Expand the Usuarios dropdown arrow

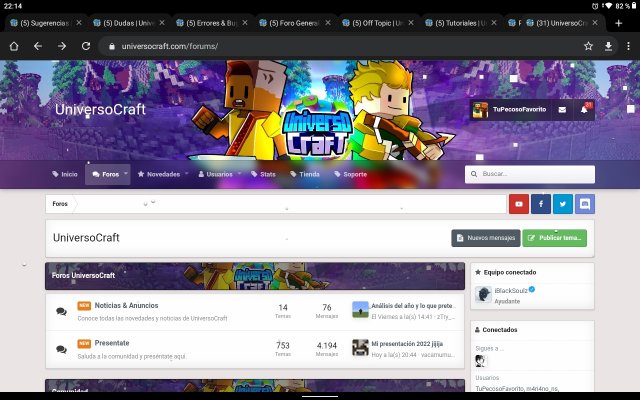click(x=240, y=174)
